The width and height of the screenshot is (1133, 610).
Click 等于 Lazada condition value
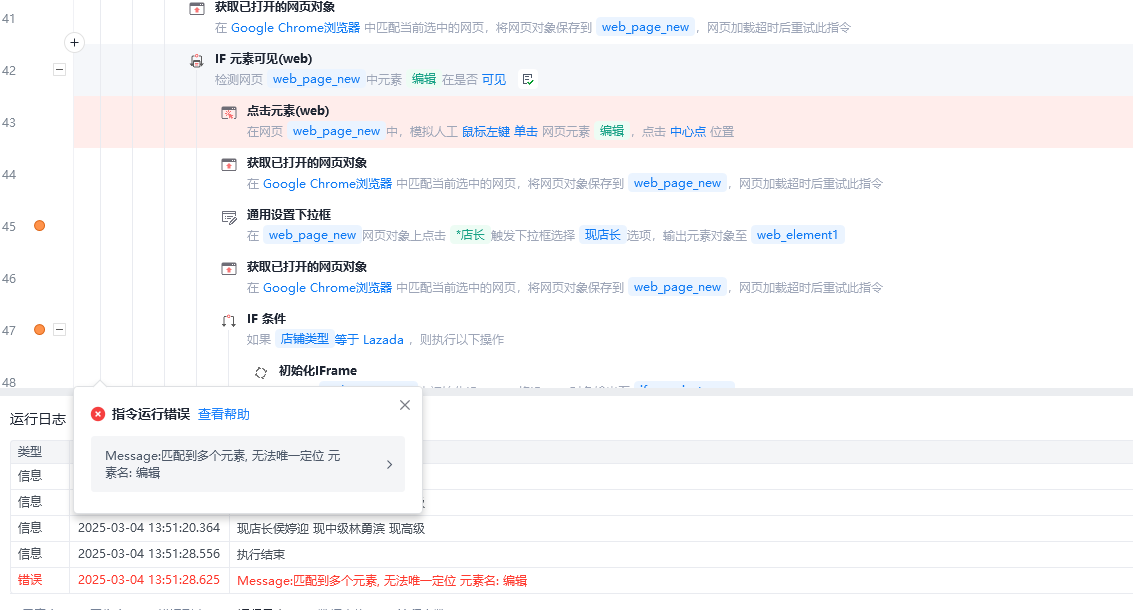tap(369, 340)
